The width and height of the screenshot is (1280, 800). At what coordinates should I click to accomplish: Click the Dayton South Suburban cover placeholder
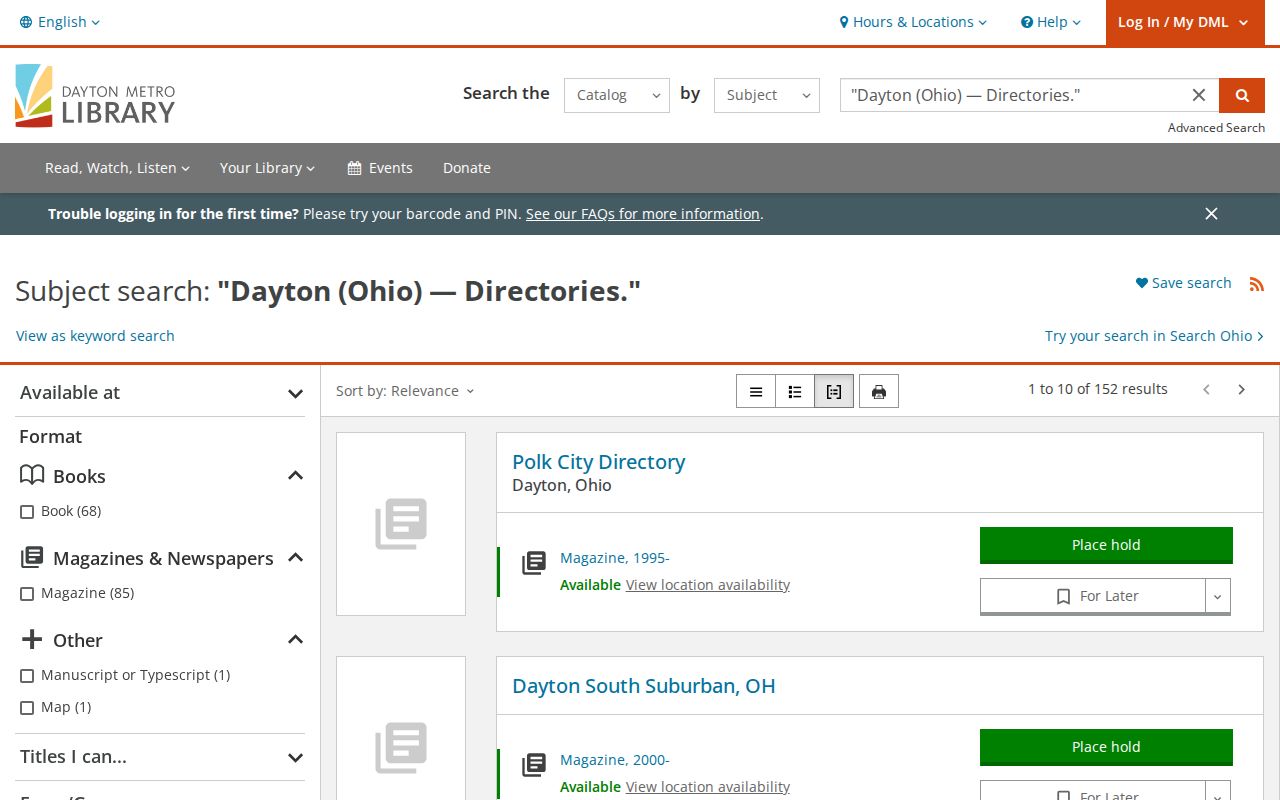pos(401,728)
